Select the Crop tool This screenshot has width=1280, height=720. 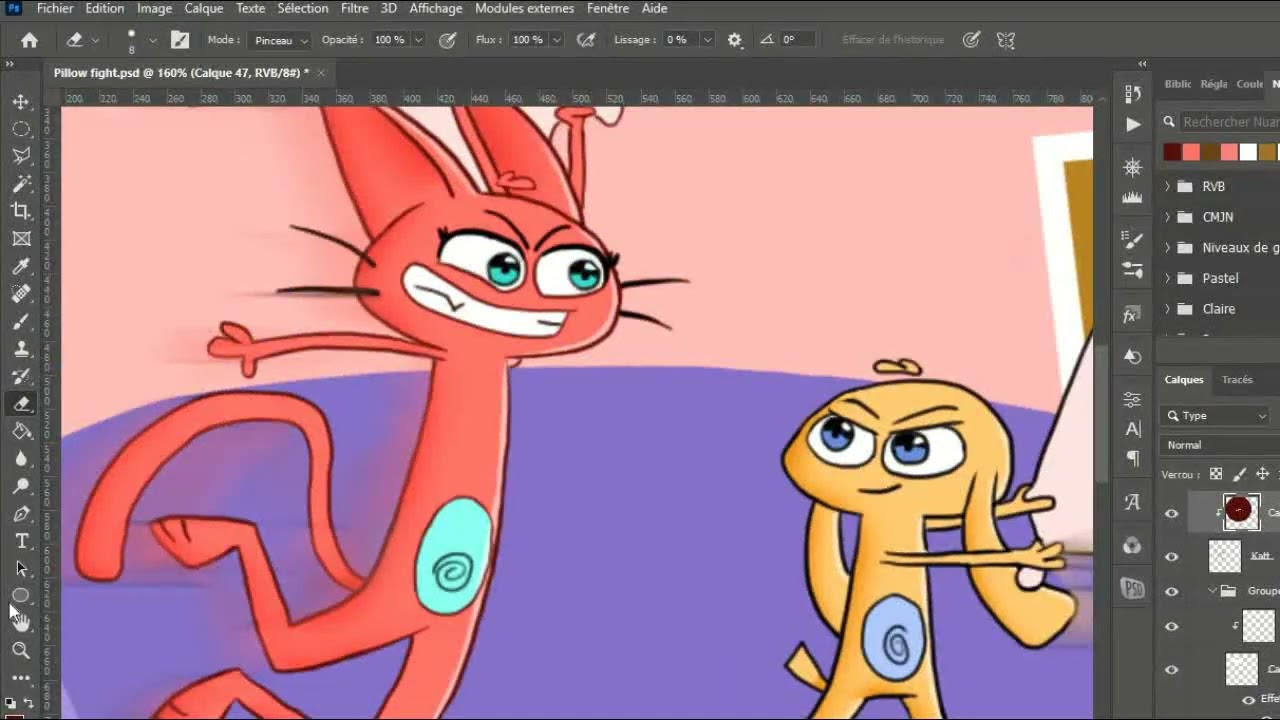pos(21,211)
